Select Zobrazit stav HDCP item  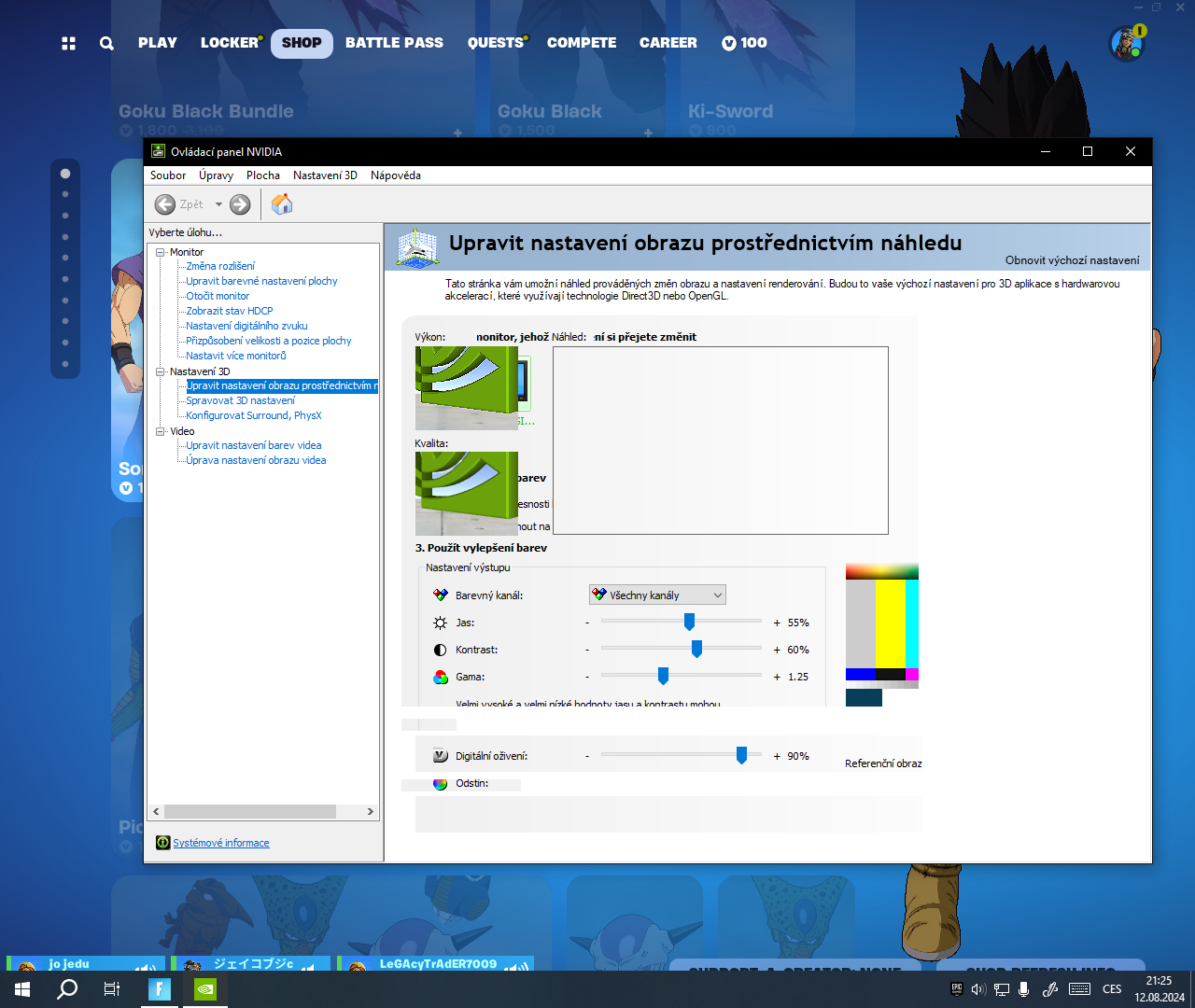pos(230,311)
